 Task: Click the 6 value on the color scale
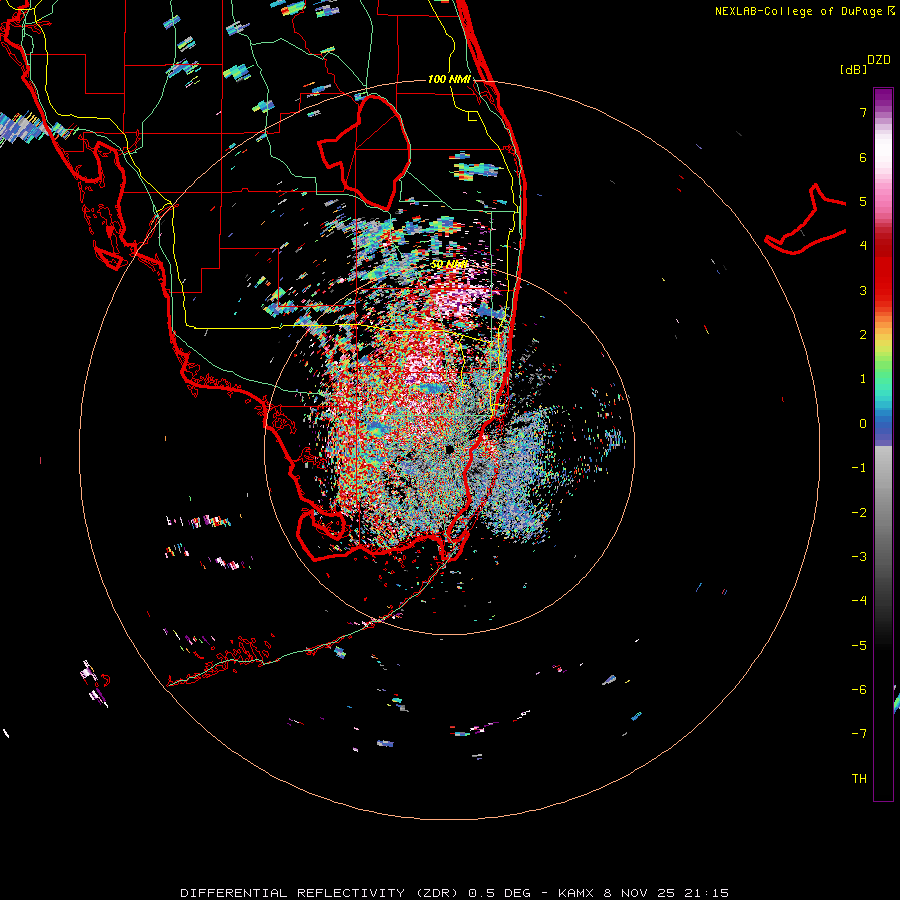tap(863, 157)
